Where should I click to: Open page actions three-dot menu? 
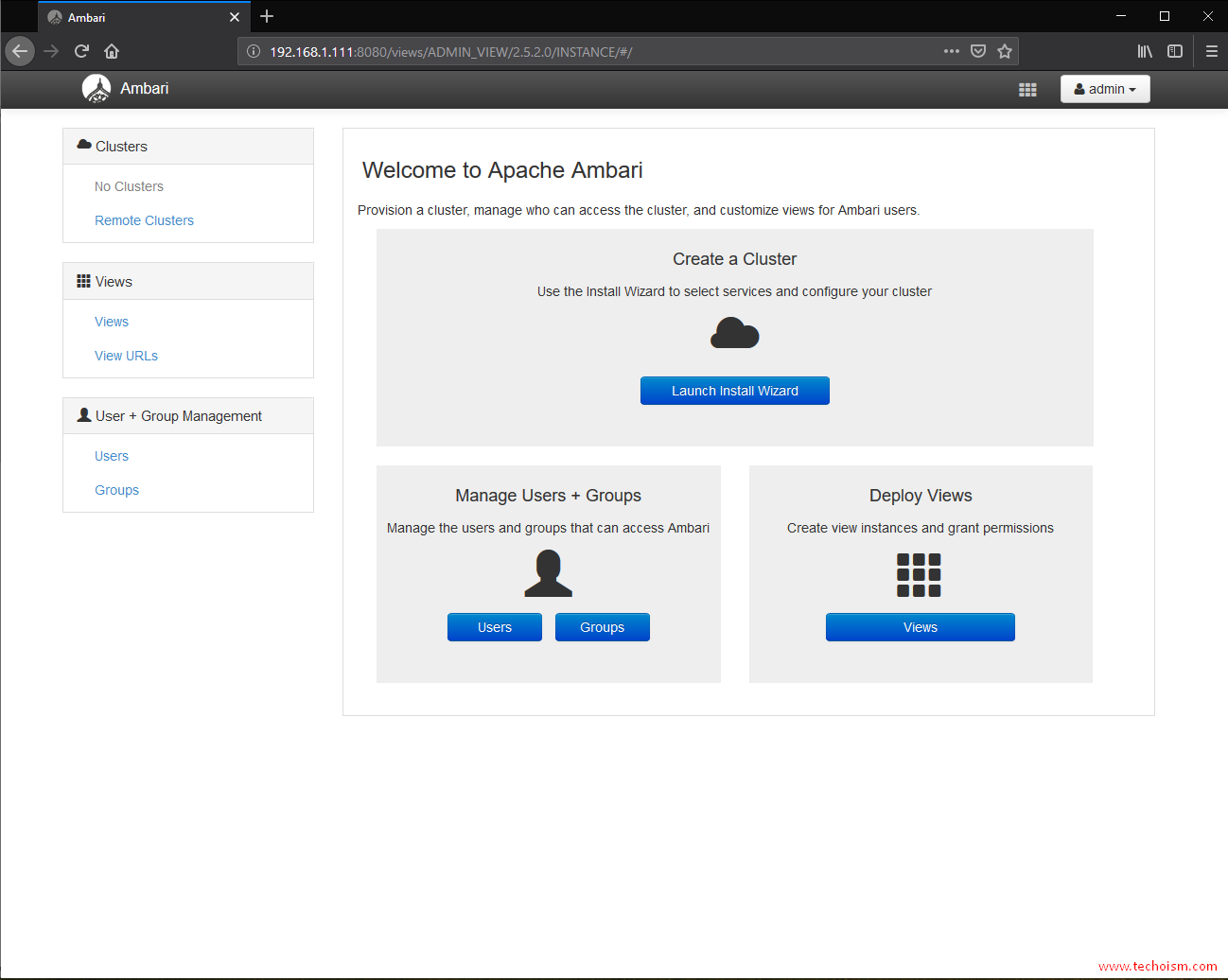coord(951,51)
